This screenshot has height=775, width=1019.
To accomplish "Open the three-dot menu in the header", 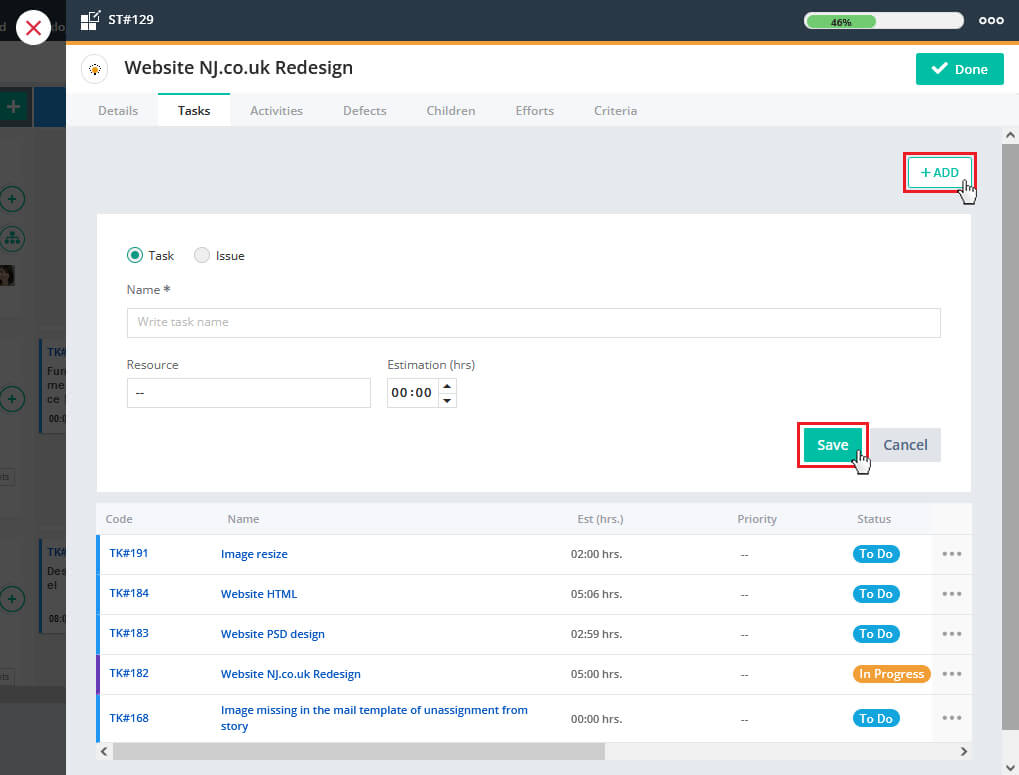I will (990, 20).
